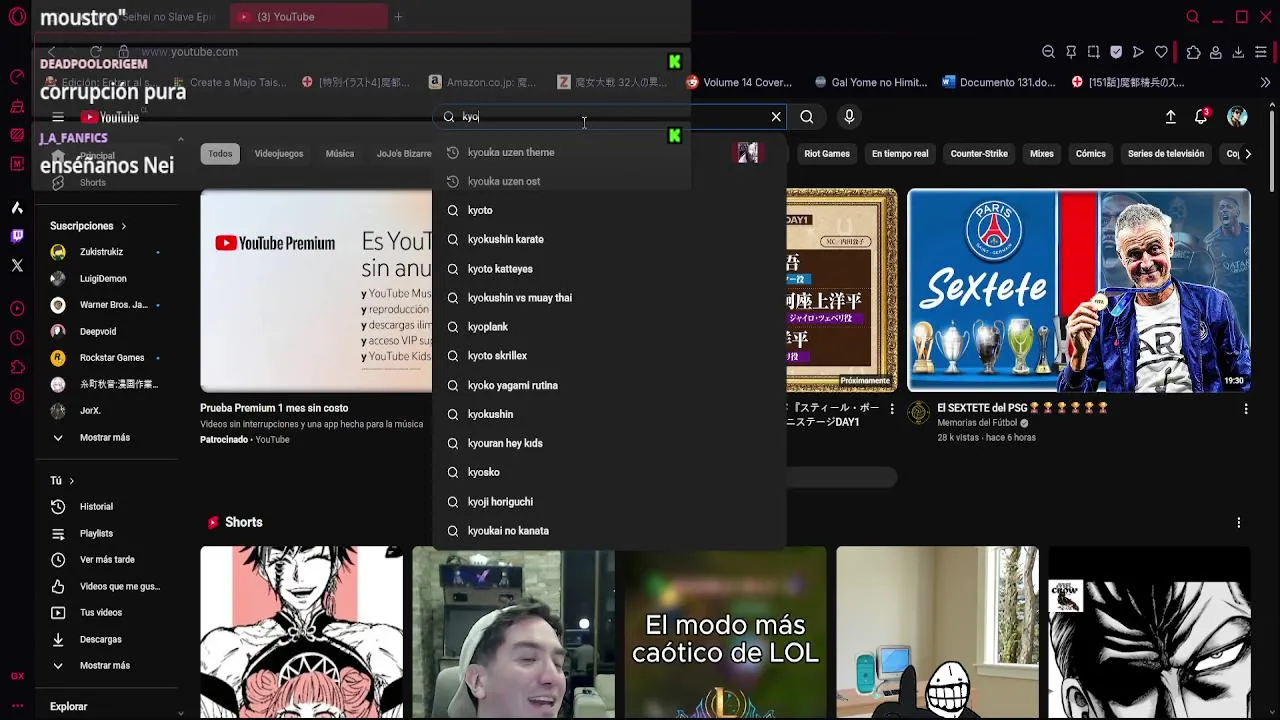The height and width of the screenshot is (720, 1280).
Task: Open Opera sidebar settings gear
Action: point(17,396)
